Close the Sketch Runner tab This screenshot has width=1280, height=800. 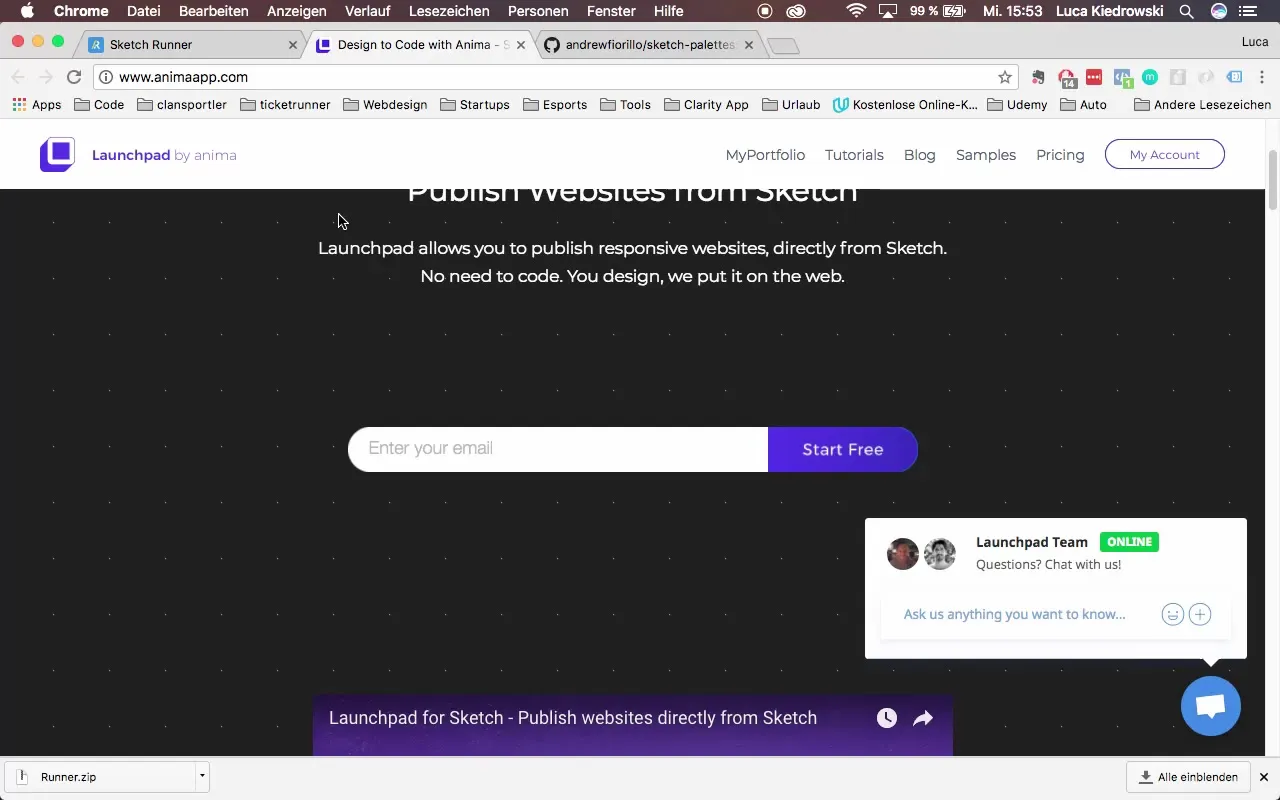click(x=293, y=45)
